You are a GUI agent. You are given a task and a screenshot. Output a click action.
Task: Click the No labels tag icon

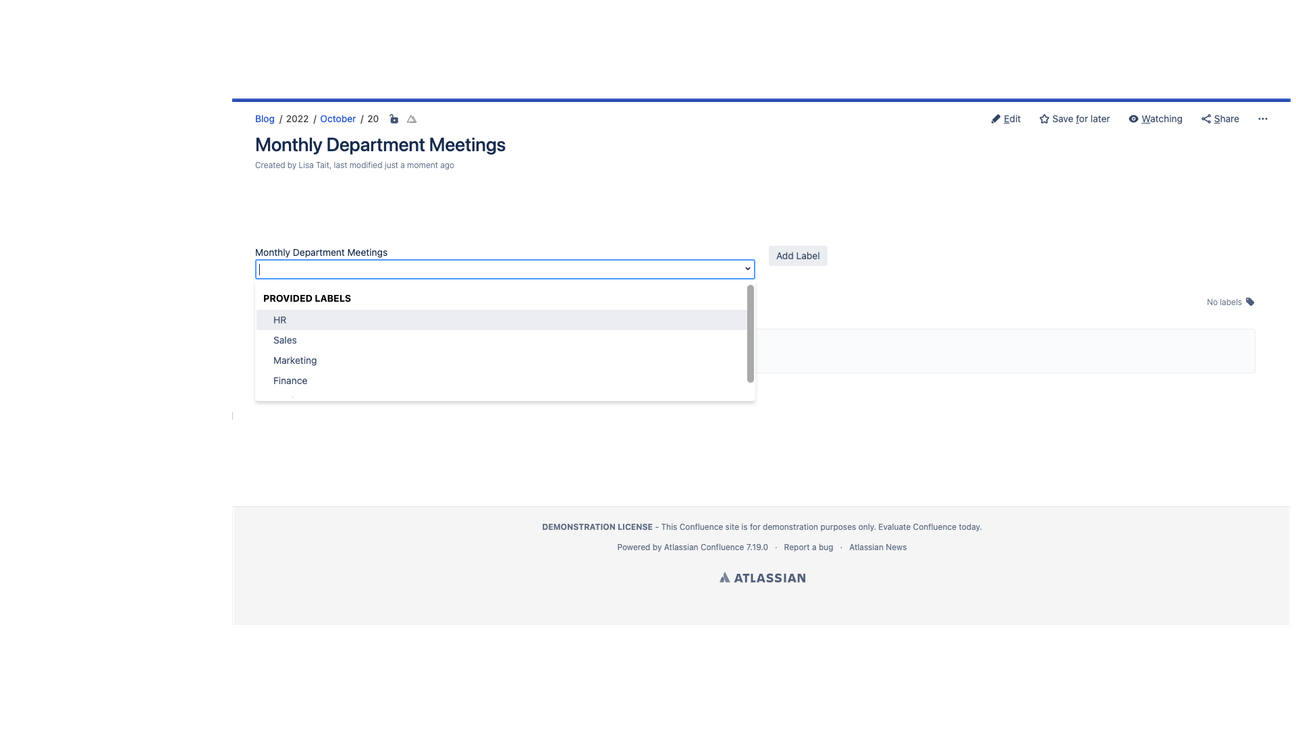1250,301
